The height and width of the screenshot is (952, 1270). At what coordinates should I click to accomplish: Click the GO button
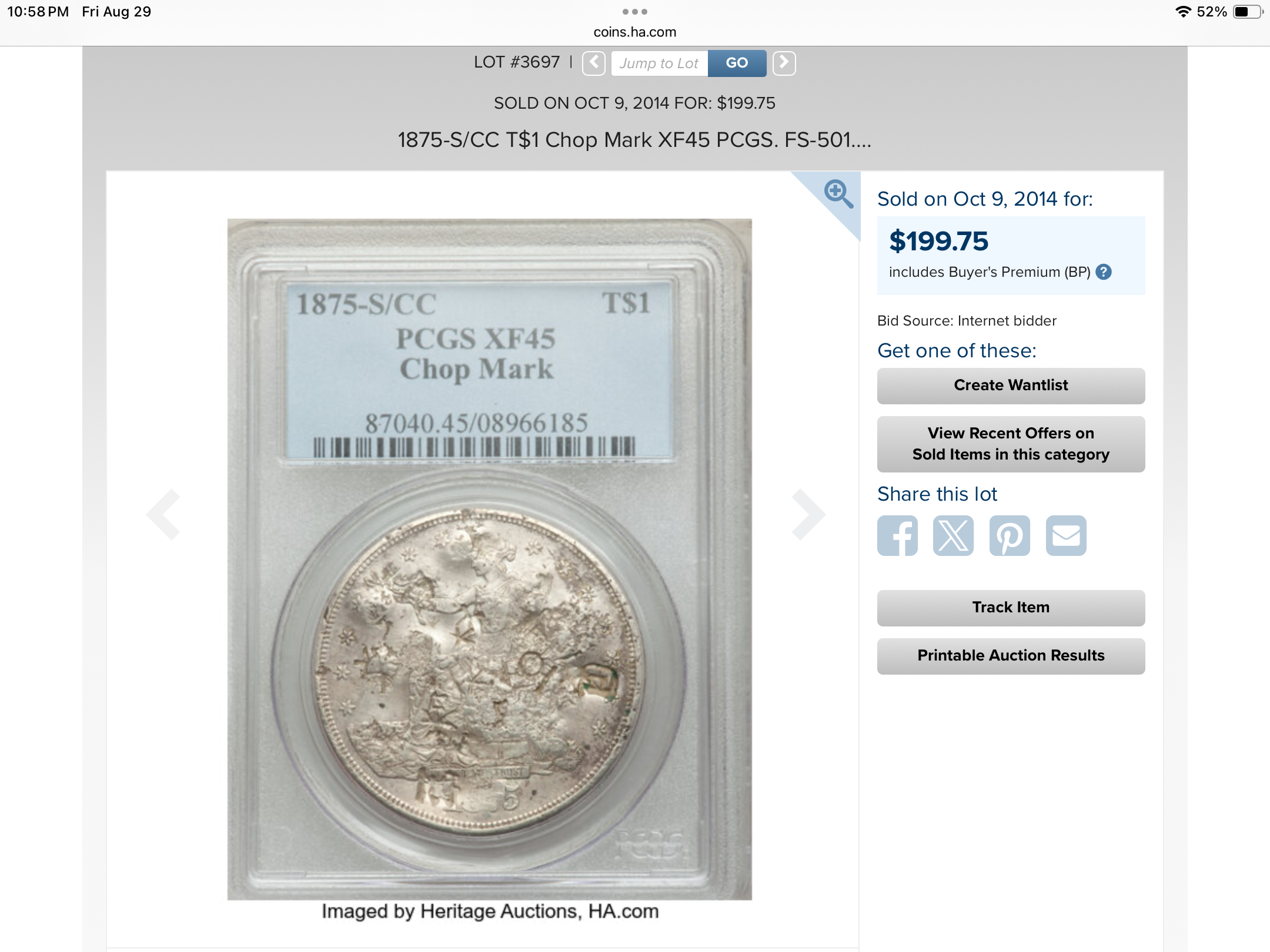click(737, 63)
